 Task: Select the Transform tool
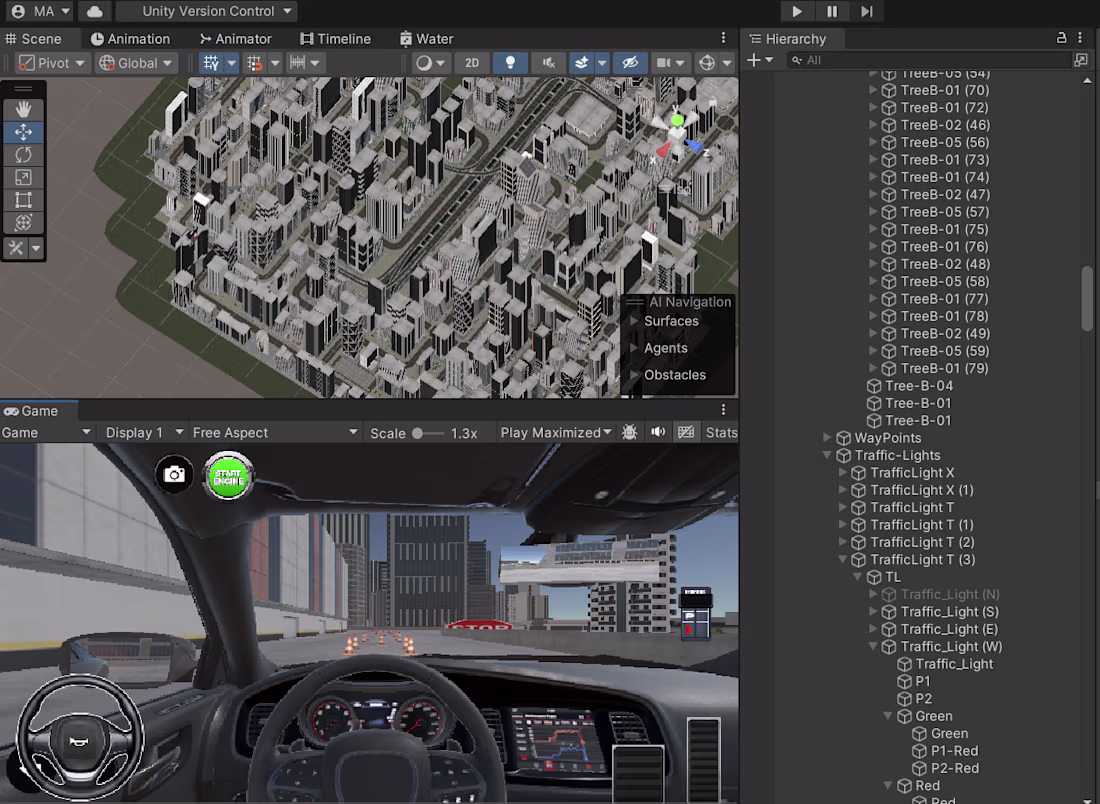click(x=23, y=222)
